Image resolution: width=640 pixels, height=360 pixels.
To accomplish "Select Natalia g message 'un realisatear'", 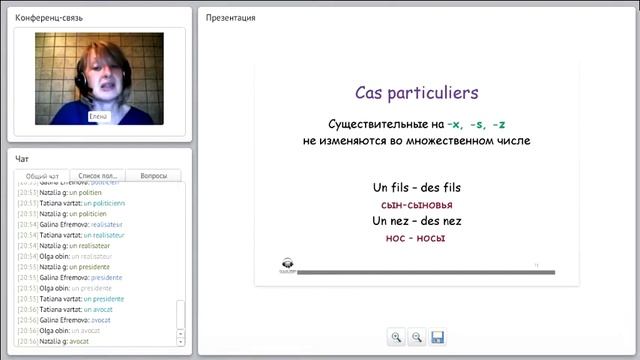I will click(x=64, y=246).
